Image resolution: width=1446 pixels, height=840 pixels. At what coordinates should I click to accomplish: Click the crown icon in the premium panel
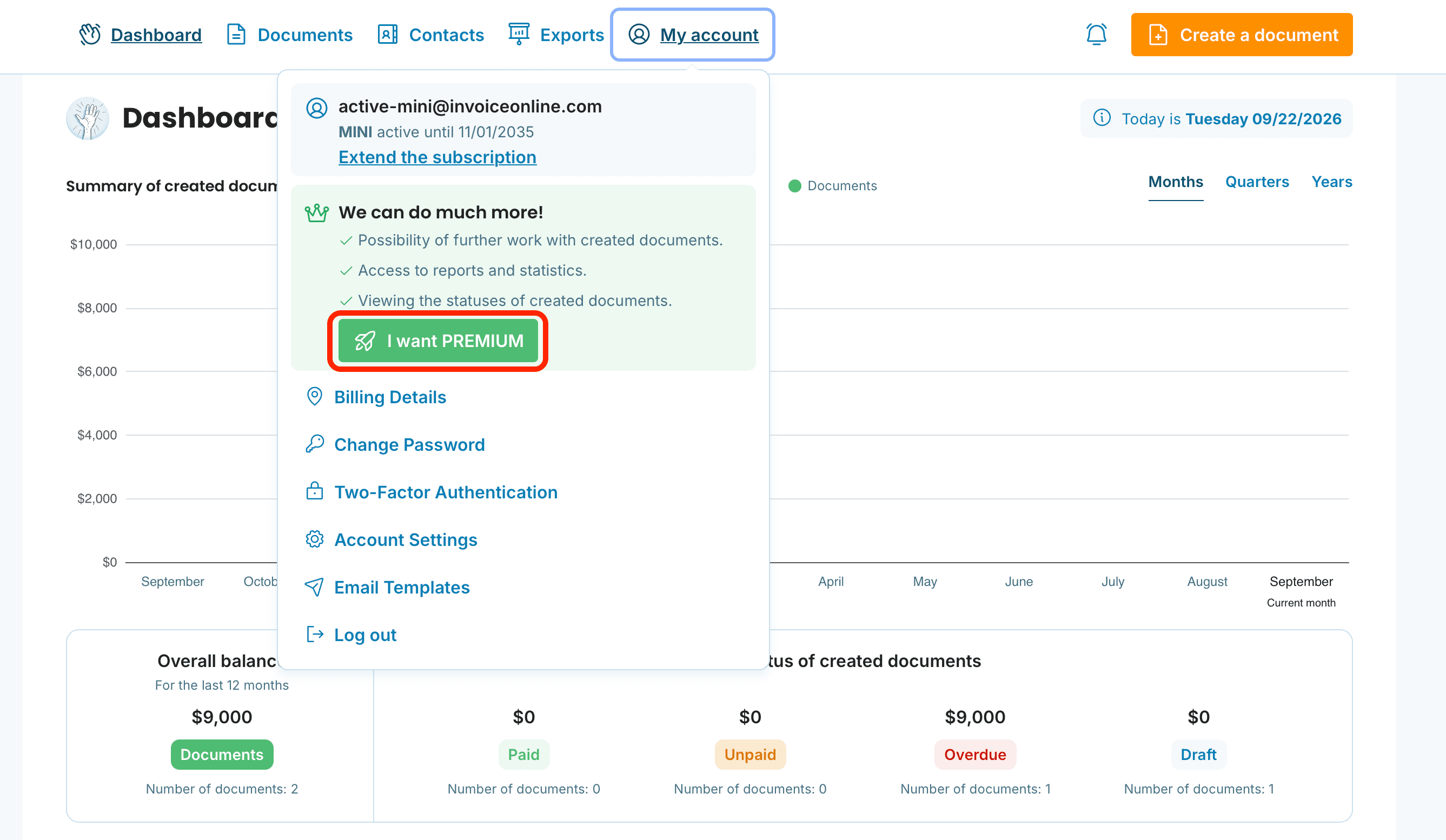[317, 213]
